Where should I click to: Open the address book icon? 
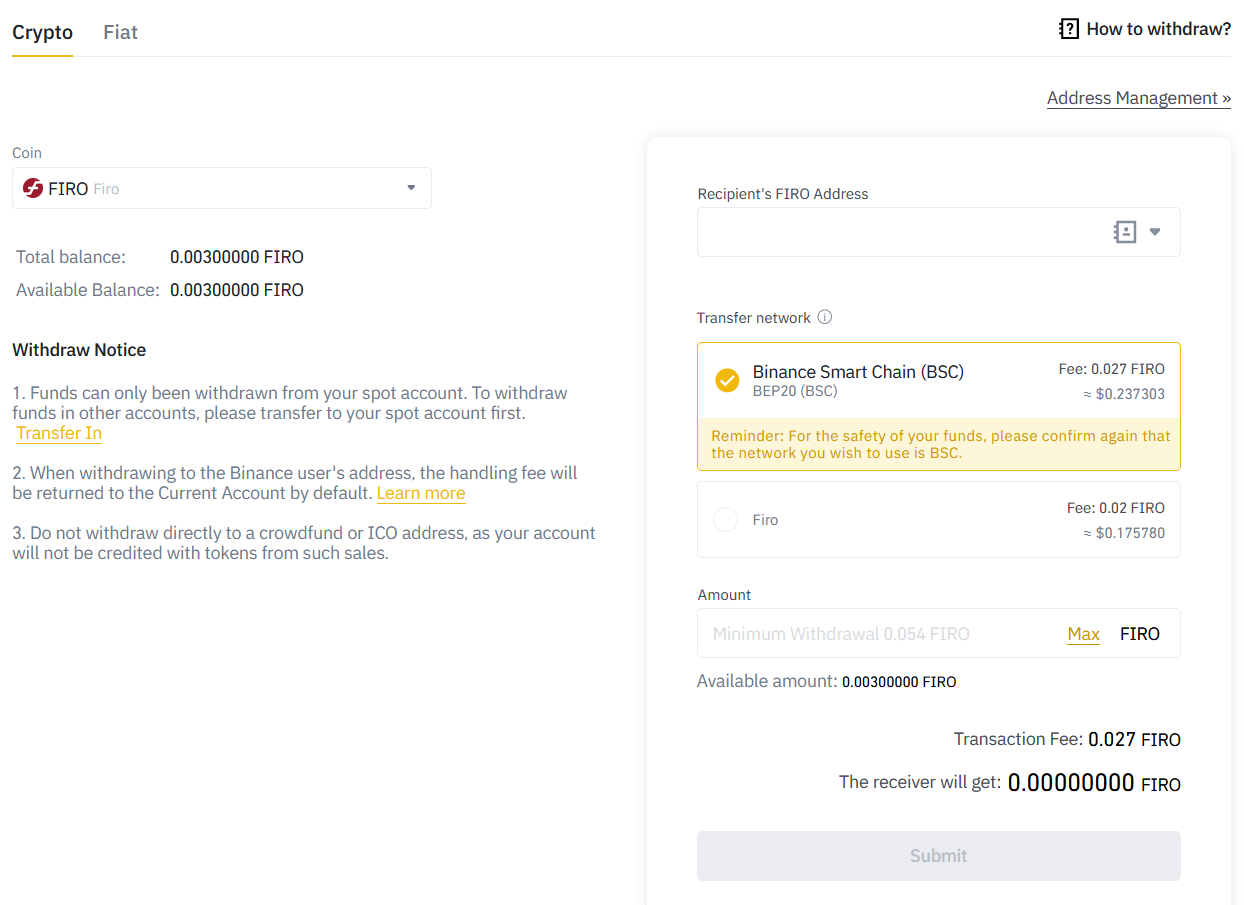coord(1125,232)
